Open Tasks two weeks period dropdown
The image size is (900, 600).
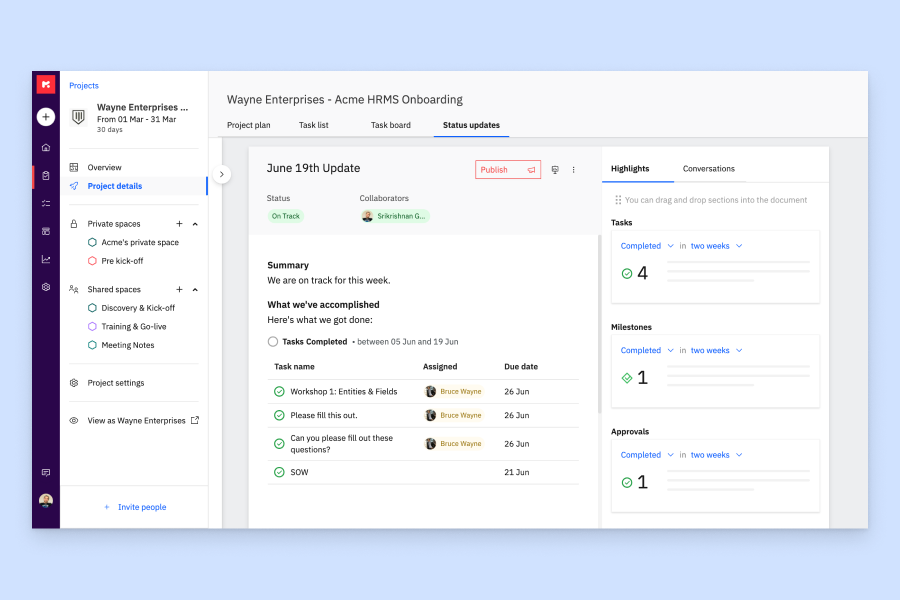coord(716,246)
